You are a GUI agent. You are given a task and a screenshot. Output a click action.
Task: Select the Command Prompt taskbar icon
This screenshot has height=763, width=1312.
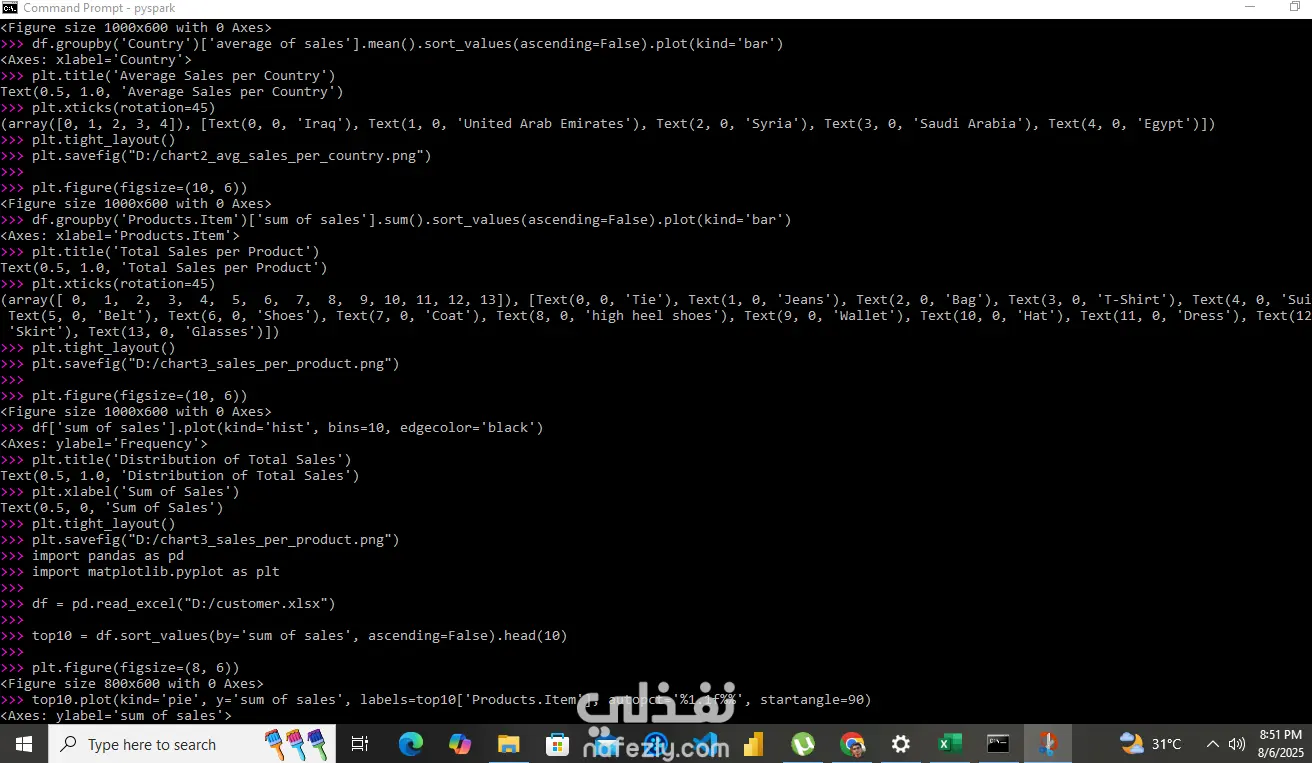(x=998, y=744)
